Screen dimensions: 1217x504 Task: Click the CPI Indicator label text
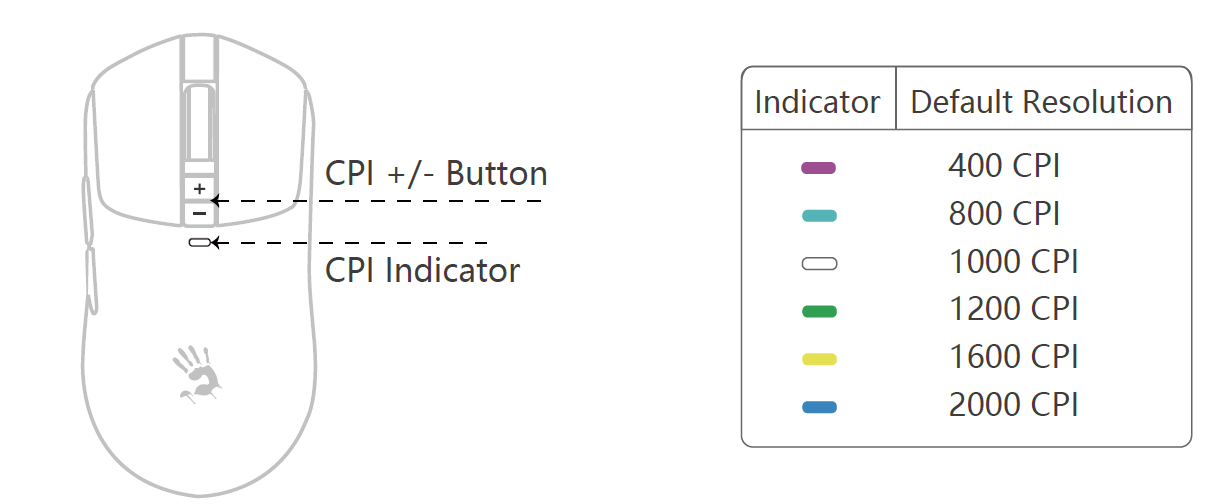pyautogui.click(x=423, y=270)
